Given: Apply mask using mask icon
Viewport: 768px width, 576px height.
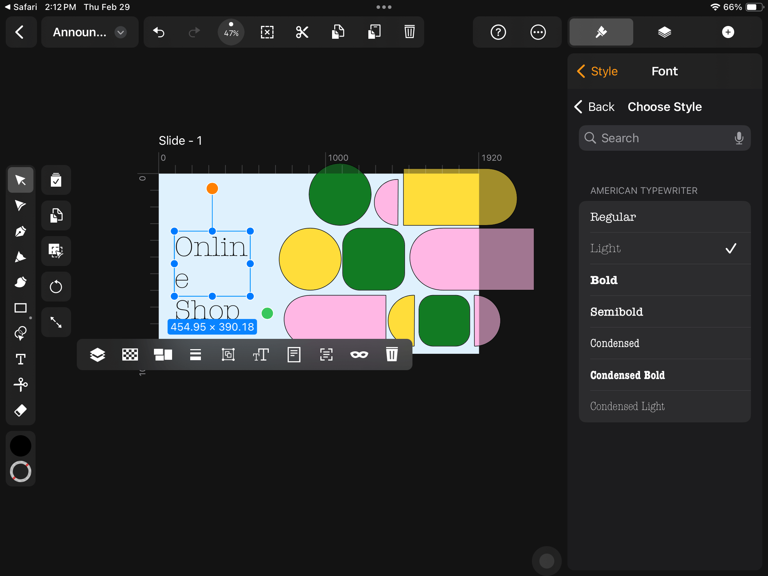Looking at the screenshot, I should point(359,355).
